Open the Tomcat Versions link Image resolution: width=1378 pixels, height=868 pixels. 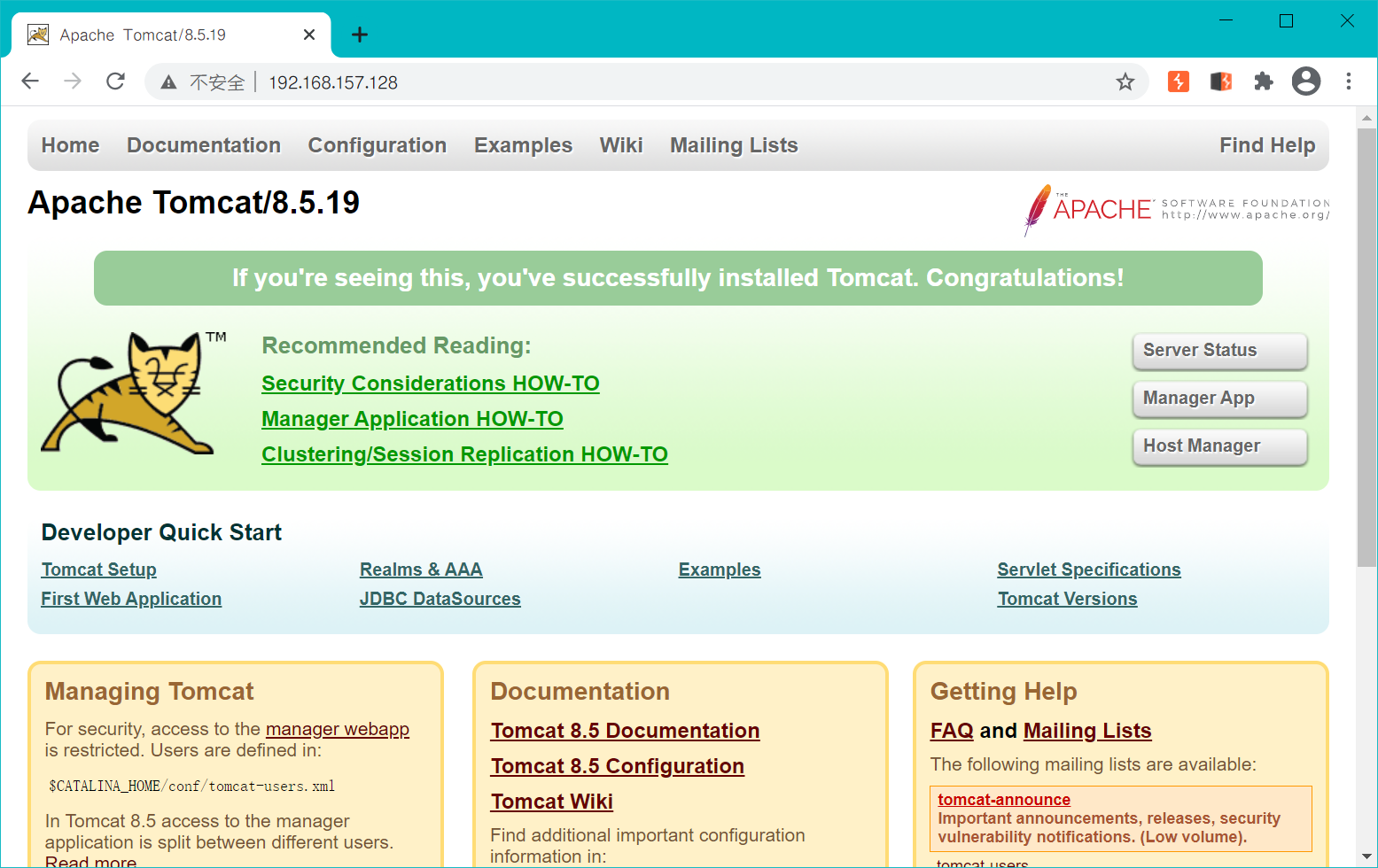tap(1067, 599)
